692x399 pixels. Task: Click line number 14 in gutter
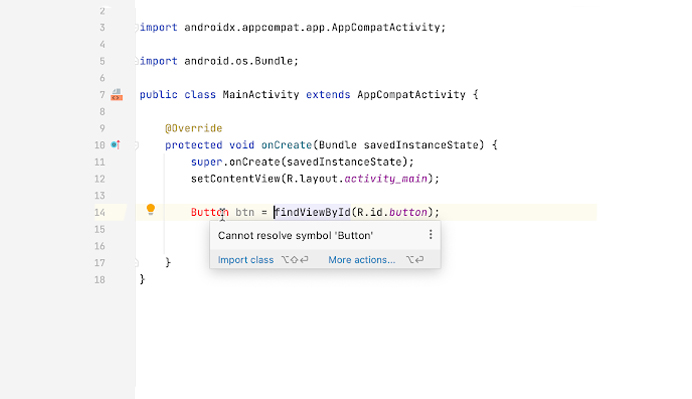100,213
